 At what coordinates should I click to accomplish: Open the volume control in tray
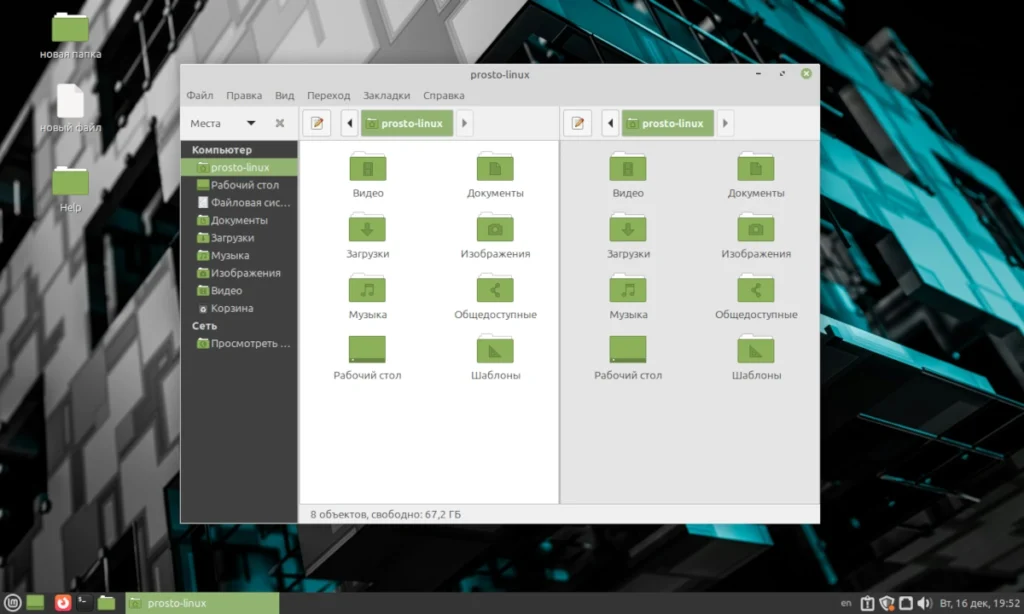click(x=924, y=603)
